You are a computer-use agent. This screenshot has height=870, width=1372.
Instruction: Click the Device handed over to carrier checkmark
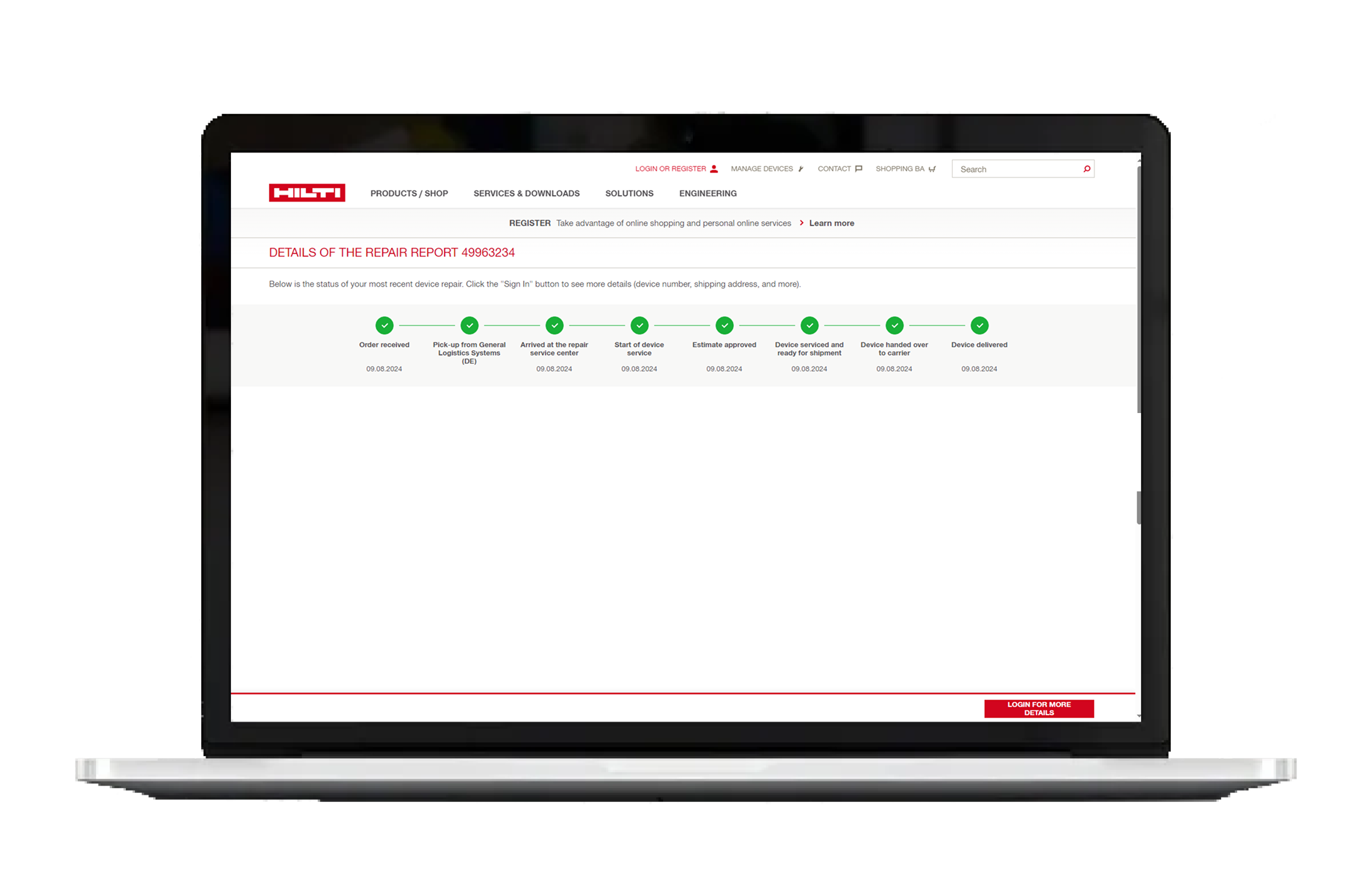tap(894, 325)
